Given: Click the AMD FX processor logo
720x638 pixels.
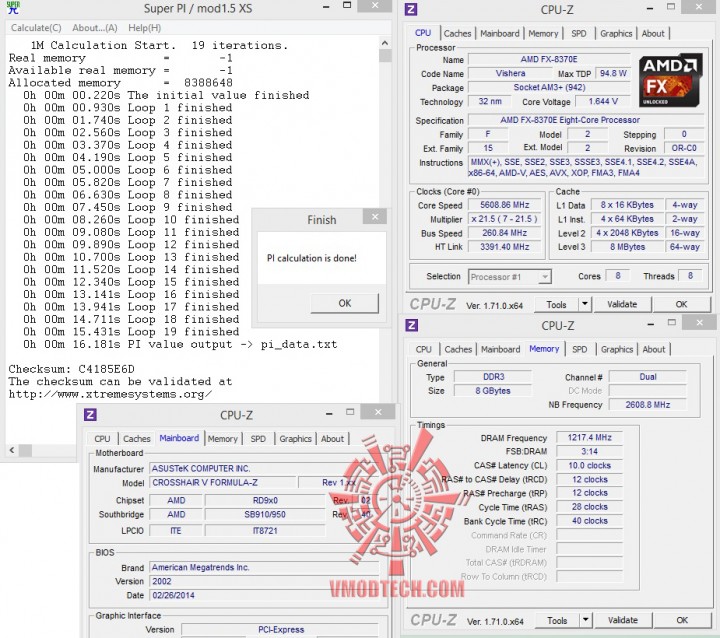Looking at the screenshot, I should 670,80.
